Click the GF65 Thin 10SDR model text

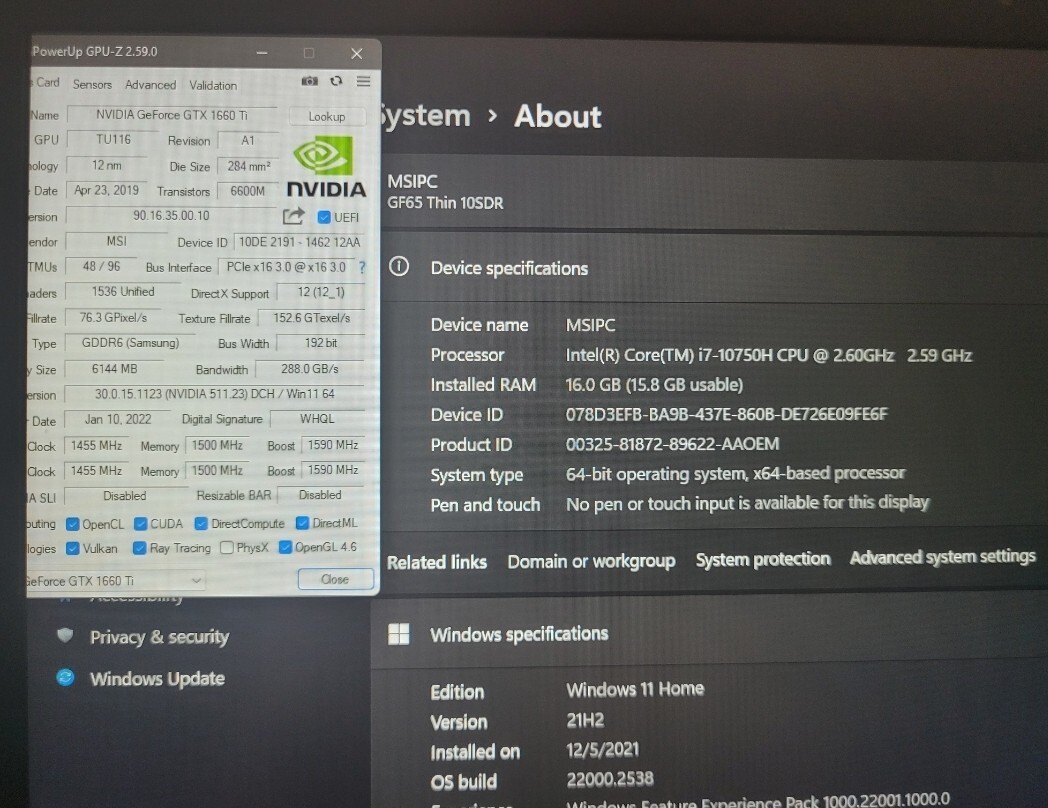pos(445,203)
